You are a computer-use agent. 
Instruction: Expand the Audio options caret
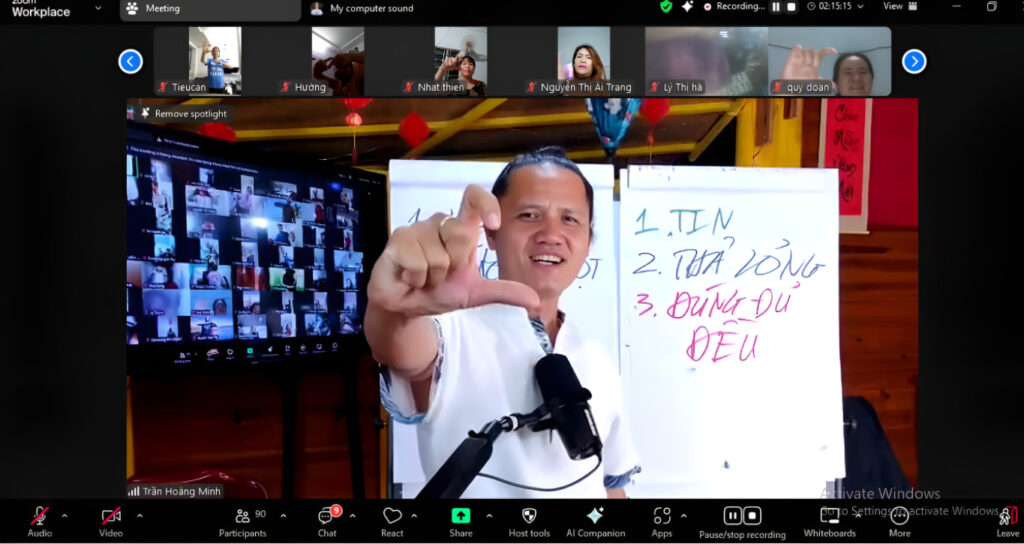click(x=64, y=515)
